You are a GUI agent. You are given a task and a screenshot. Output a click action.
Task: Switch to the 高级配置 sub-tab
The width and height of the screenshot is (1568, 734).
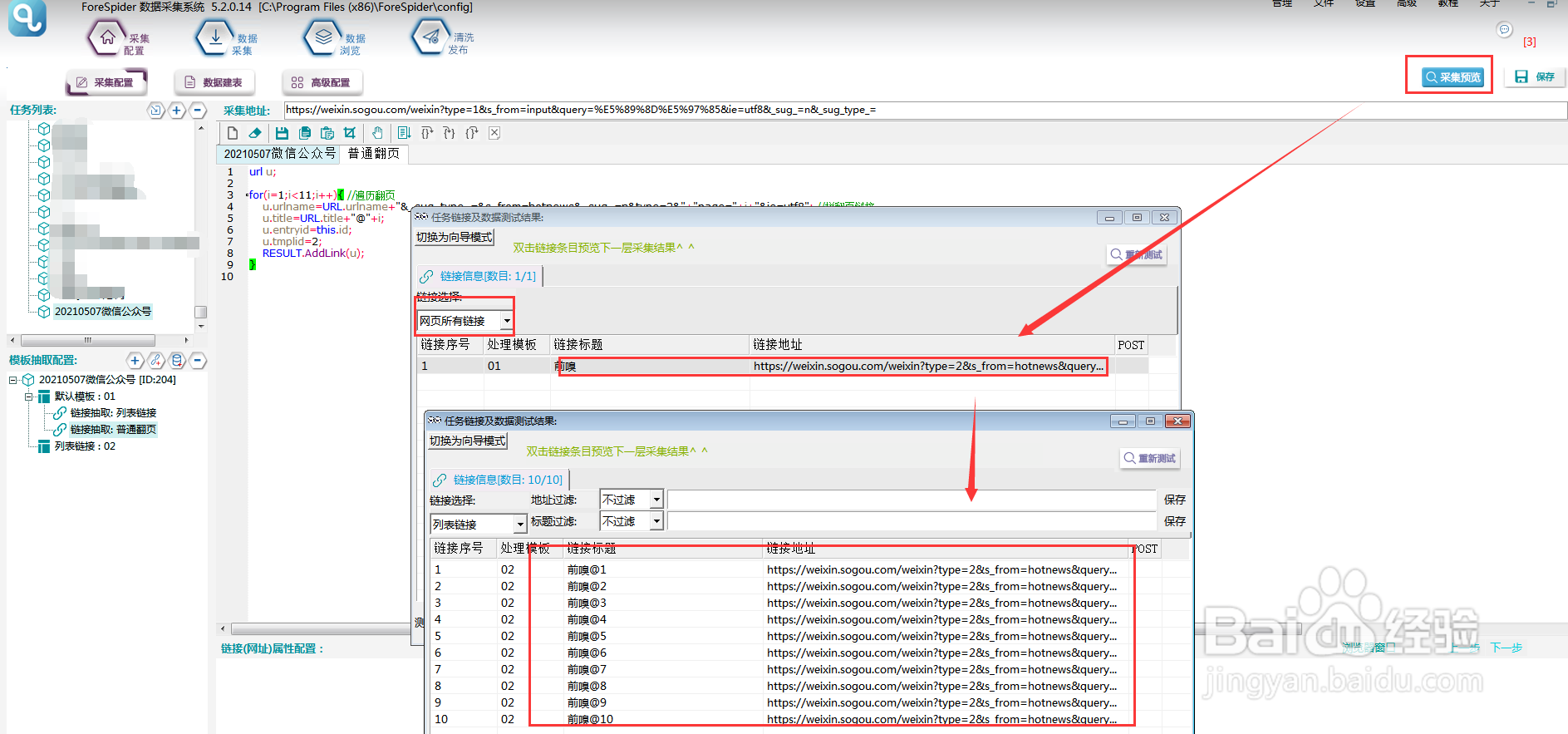(322, 82)
